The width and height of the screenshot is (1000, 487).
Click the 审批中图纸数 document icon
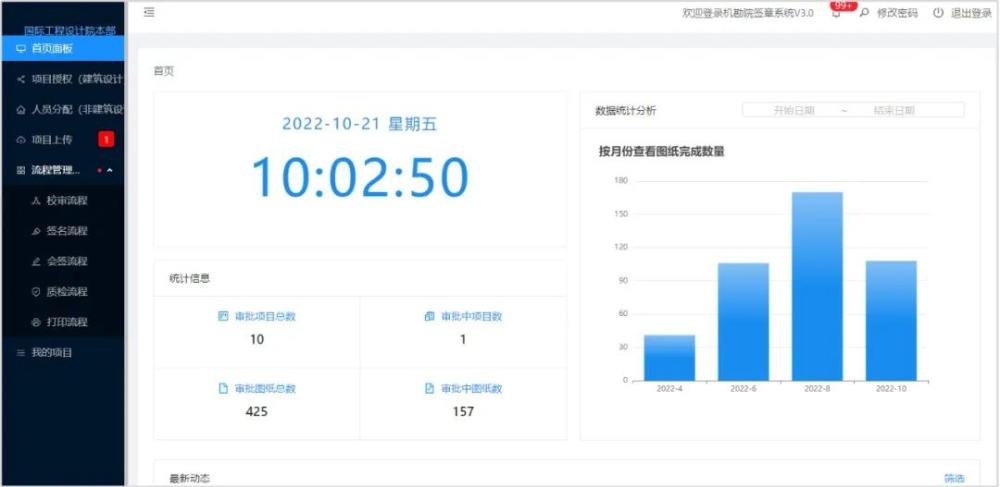point(430,388)
